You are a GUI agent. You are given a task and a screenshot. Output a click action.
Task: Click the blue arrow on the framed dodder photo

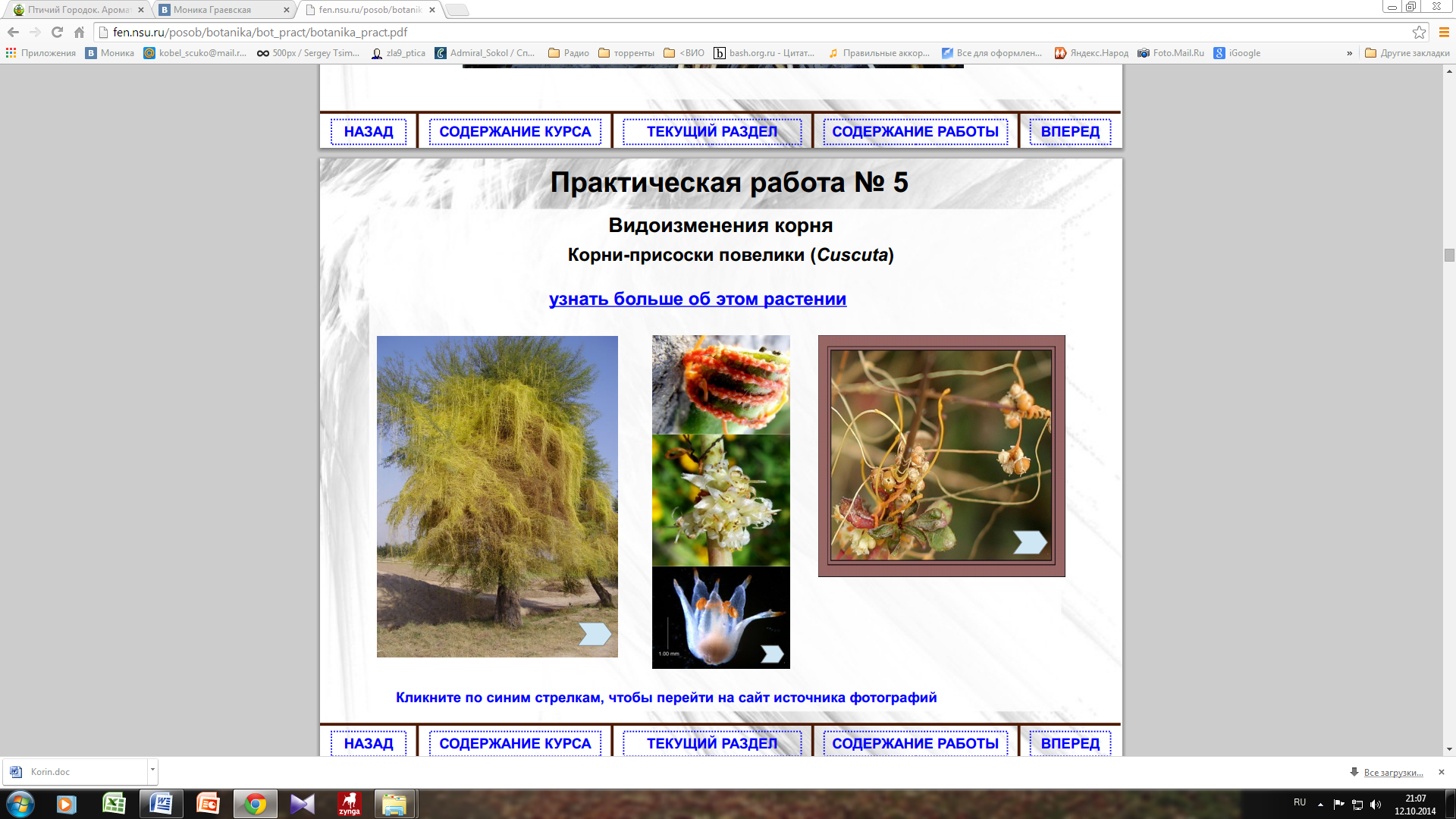1030,541
